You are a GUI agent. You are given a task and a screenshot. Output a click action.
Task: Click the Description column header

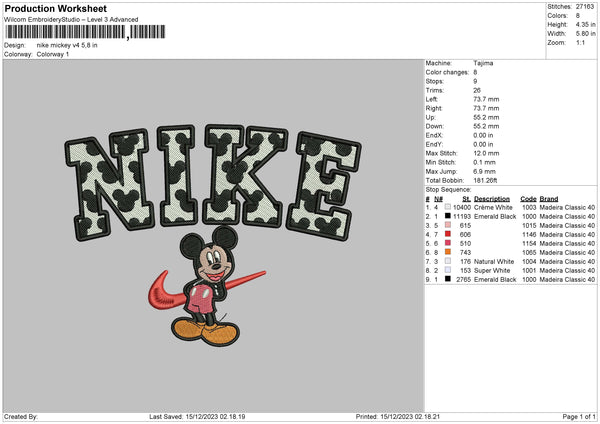[492, 199]
